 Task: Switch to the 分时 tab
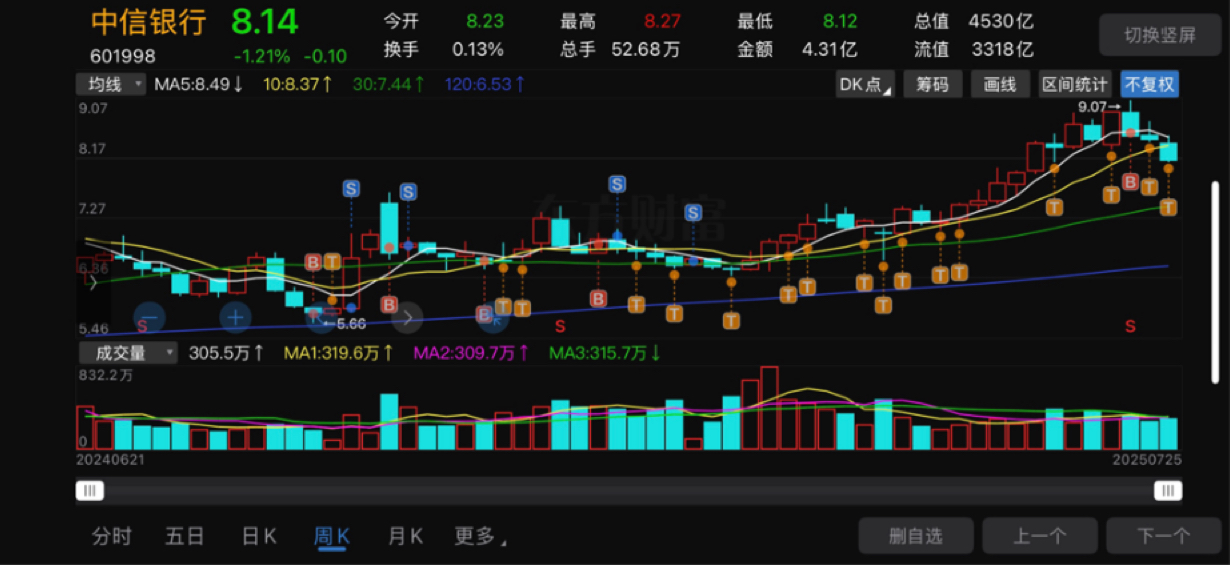coord(112,537)
